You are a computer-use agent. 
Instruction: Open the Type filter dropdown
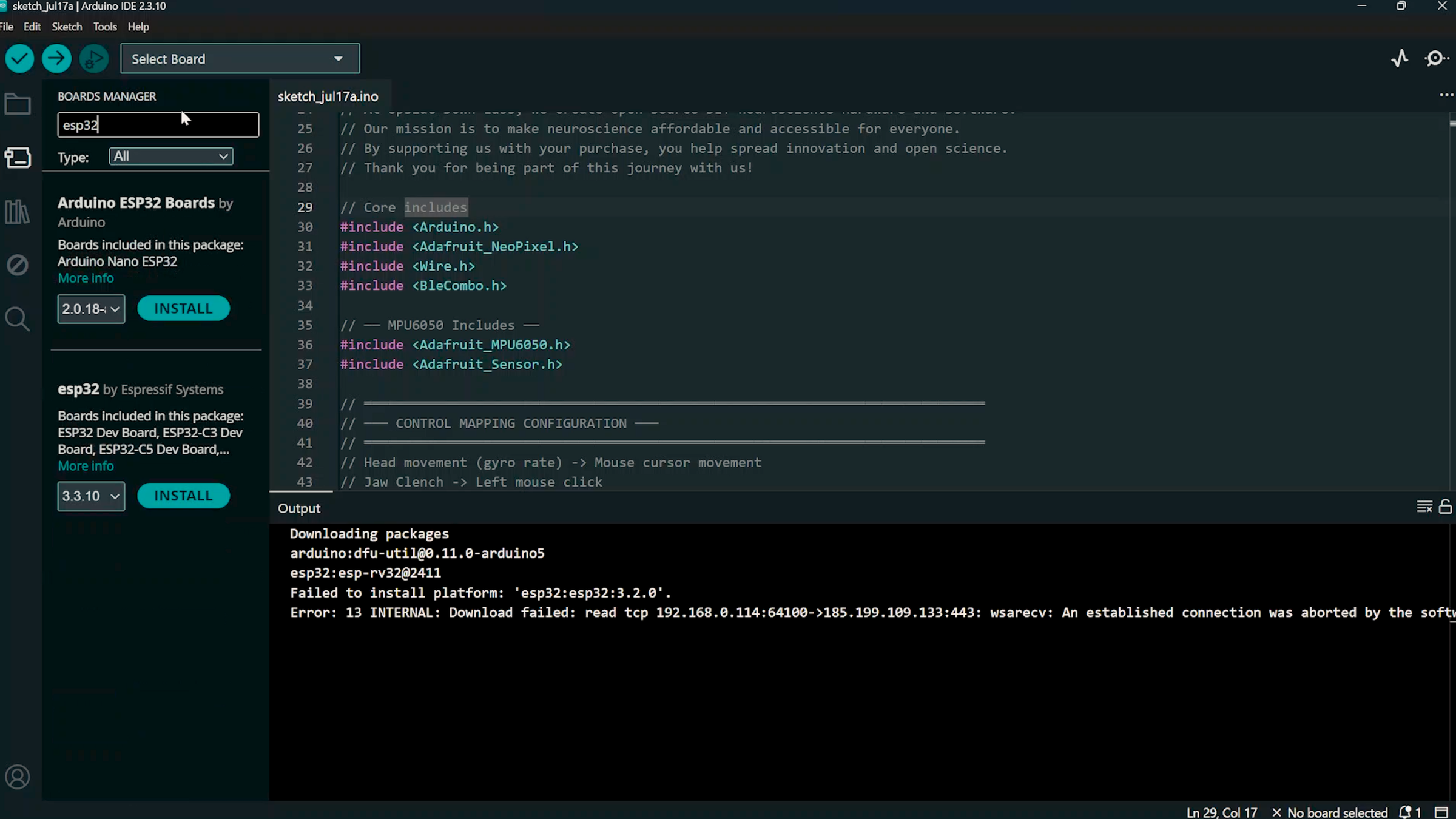(171, 157)
